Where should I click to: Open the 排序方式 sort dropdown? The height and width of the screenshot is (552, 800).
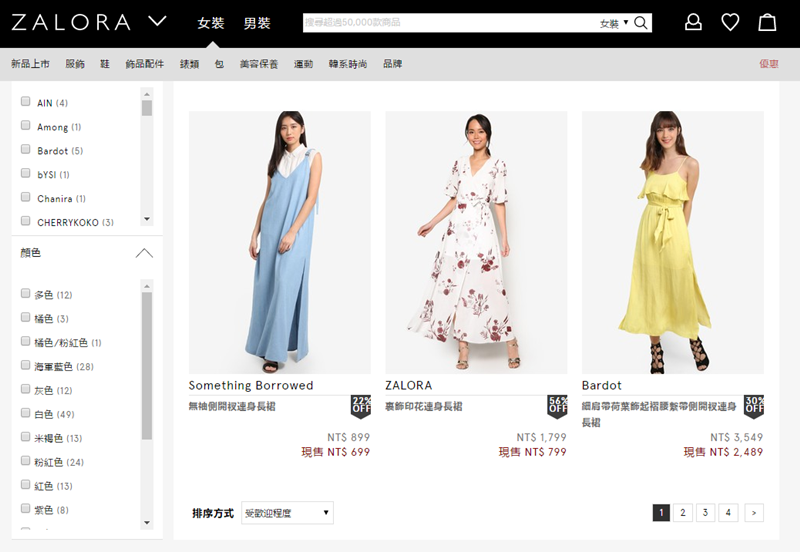pos(287,513)
